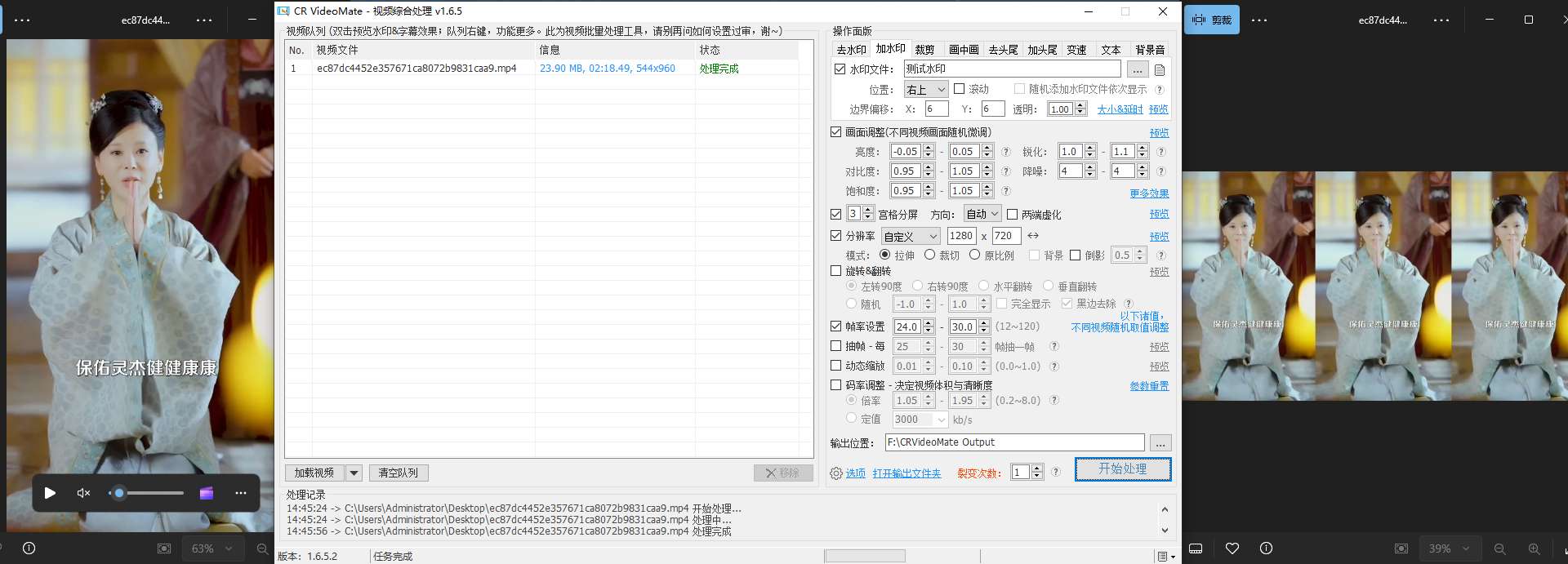Open the 39% zoom dropdown in right viewer
The image size is (1568, 564).
point(1450,548)
